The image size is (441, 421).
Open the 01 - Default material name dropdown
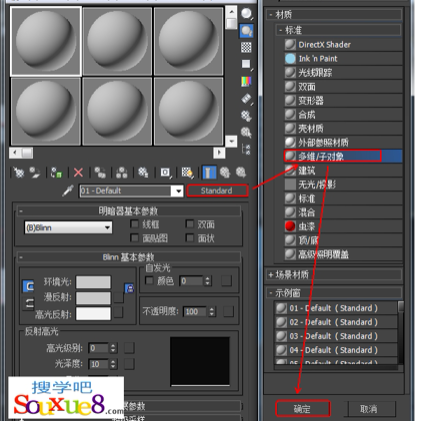[x=178, y=191]
